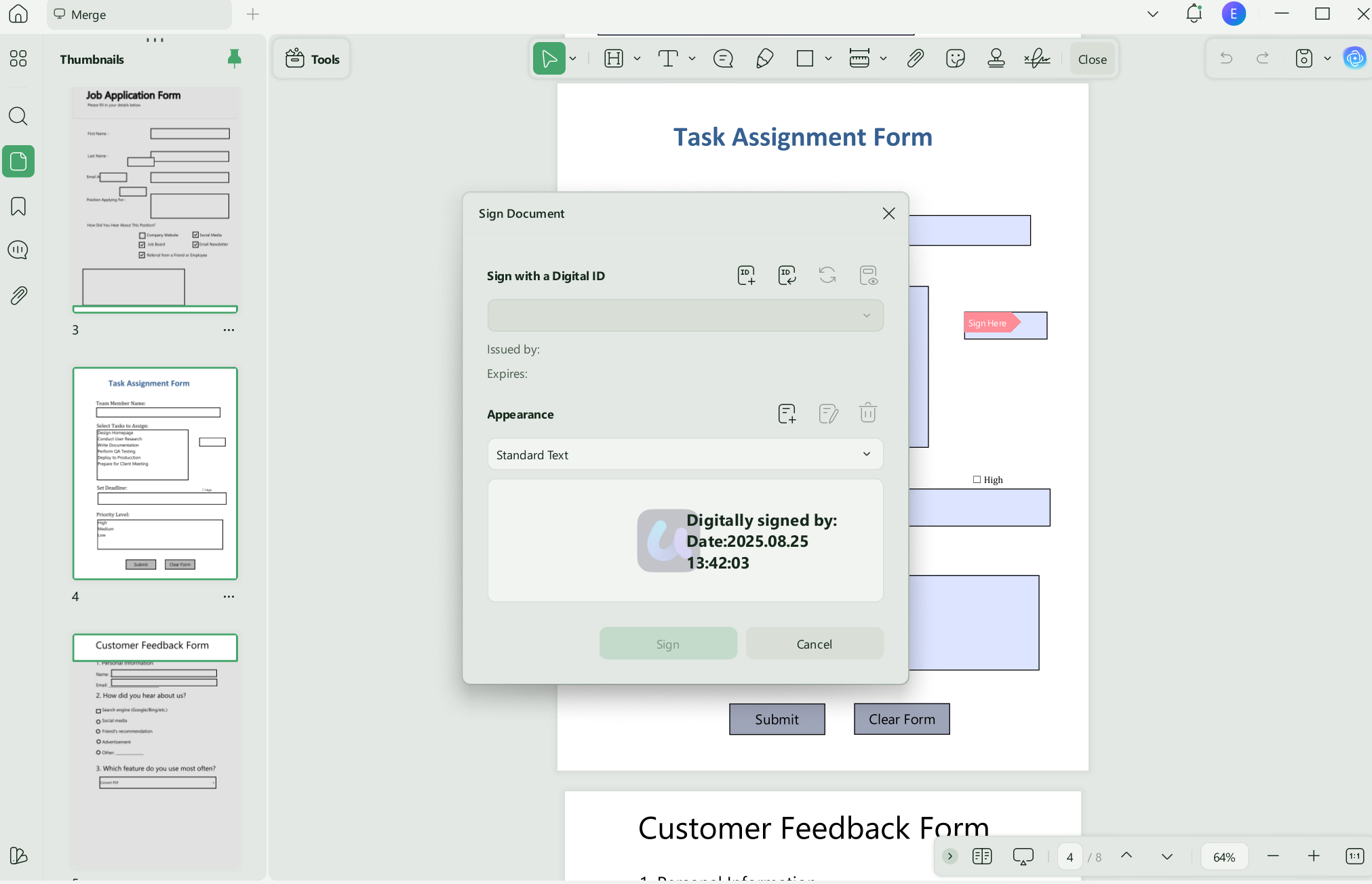Select the Comment note tool
The width and height of the screenshot is (1372, 884).
coord(724,59)
